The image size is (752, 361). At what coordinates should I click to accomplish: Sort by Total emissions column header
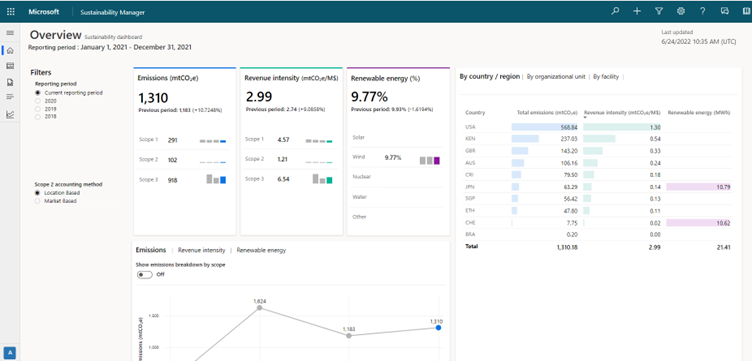click(547, 113)
